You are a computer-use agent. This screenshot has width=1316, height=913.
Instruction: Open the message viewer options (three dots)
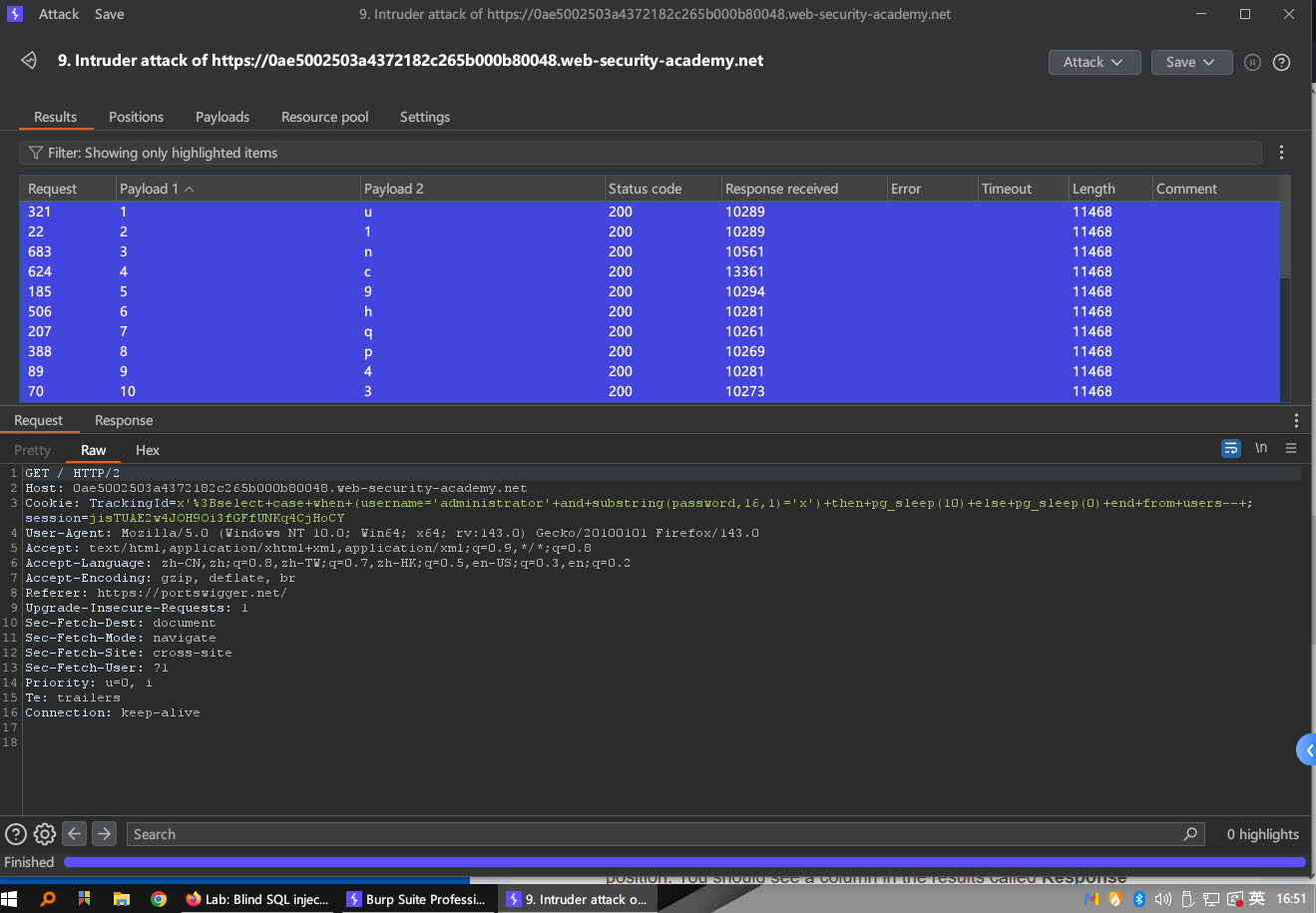[x=1296, y=420]
